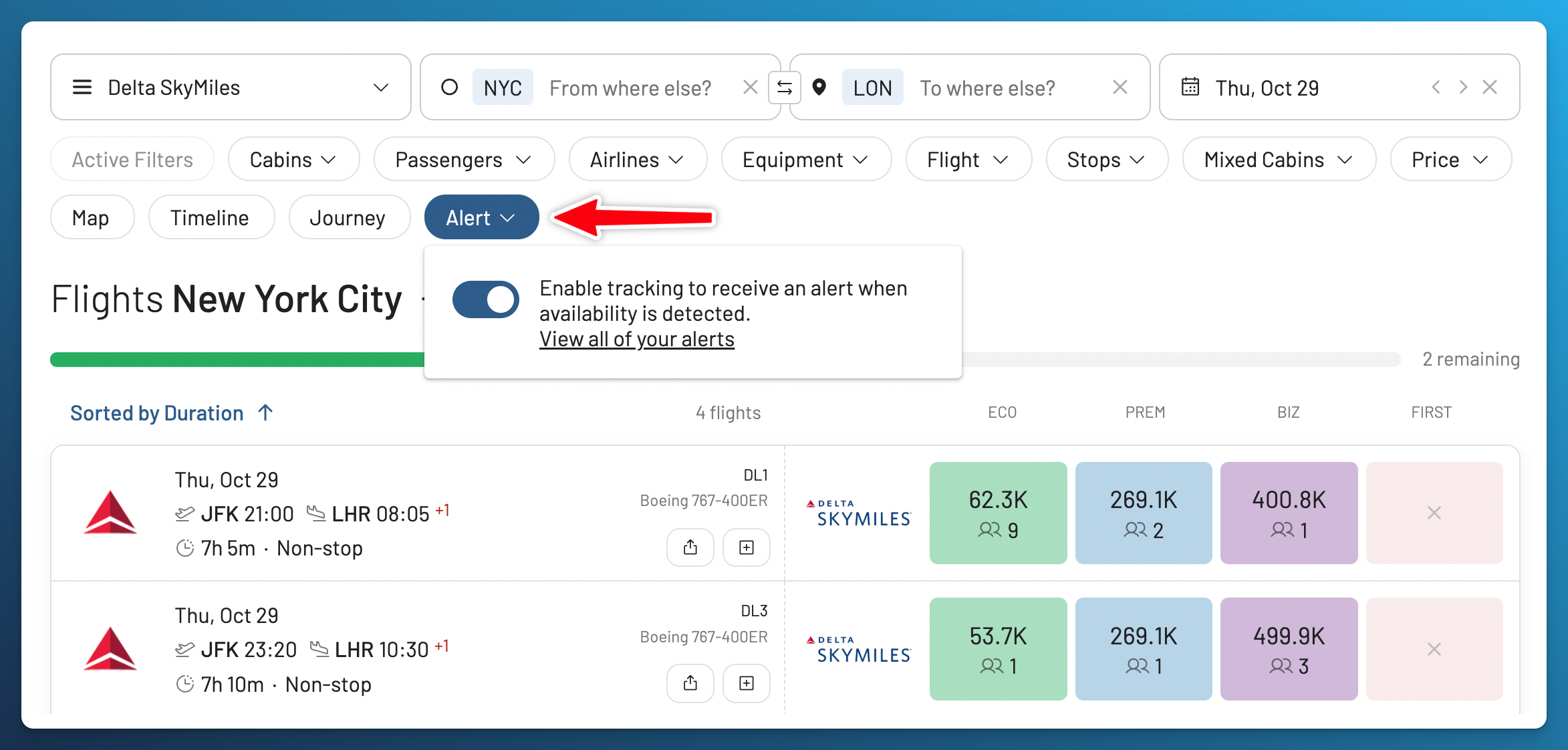Expand the Cabins filter
The height and width of the screenshot is (750, 1568).
tap(293, 160)
